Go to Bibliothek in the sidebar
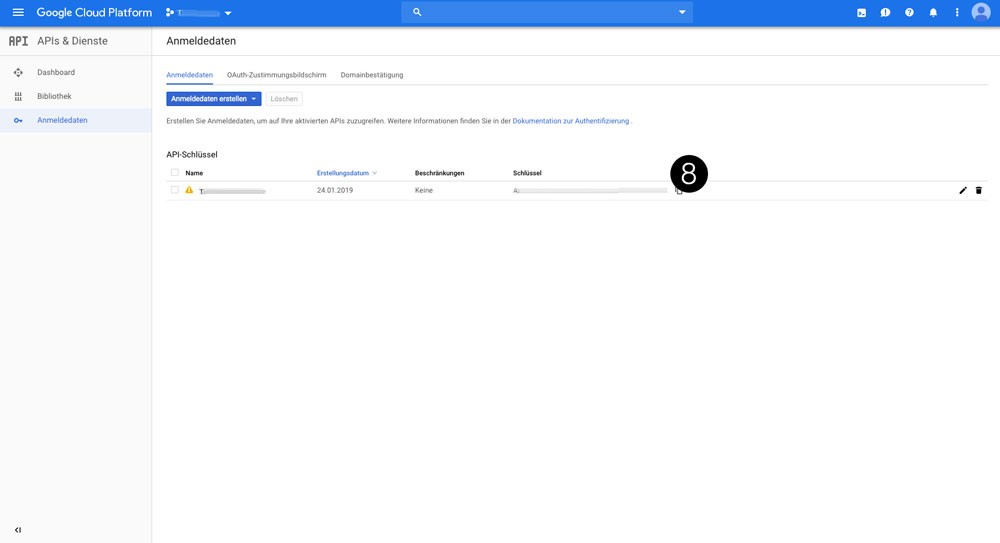 point(54,96)
